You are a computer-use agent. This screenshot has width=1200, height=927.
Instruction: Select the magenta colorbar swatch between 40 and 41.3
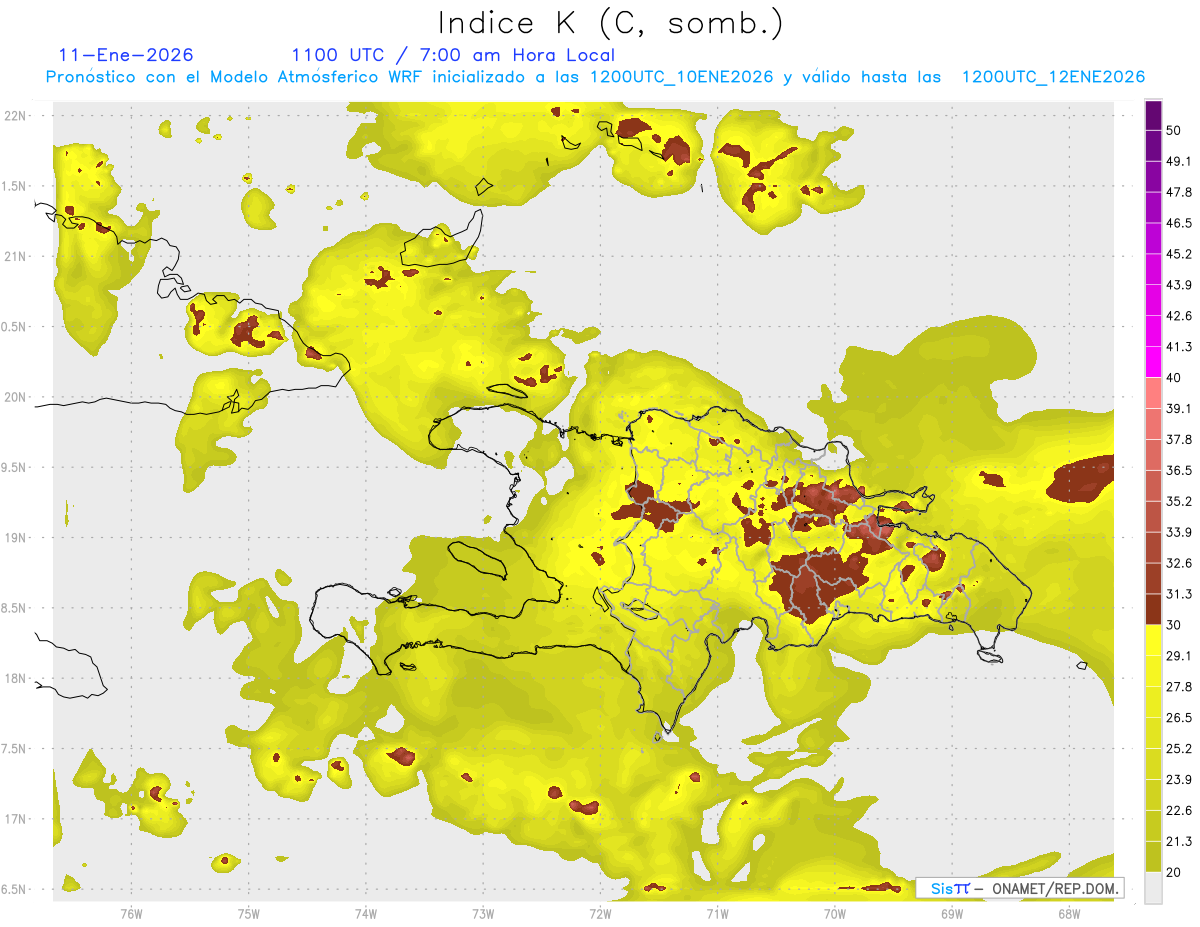(x=1154, y=362)
